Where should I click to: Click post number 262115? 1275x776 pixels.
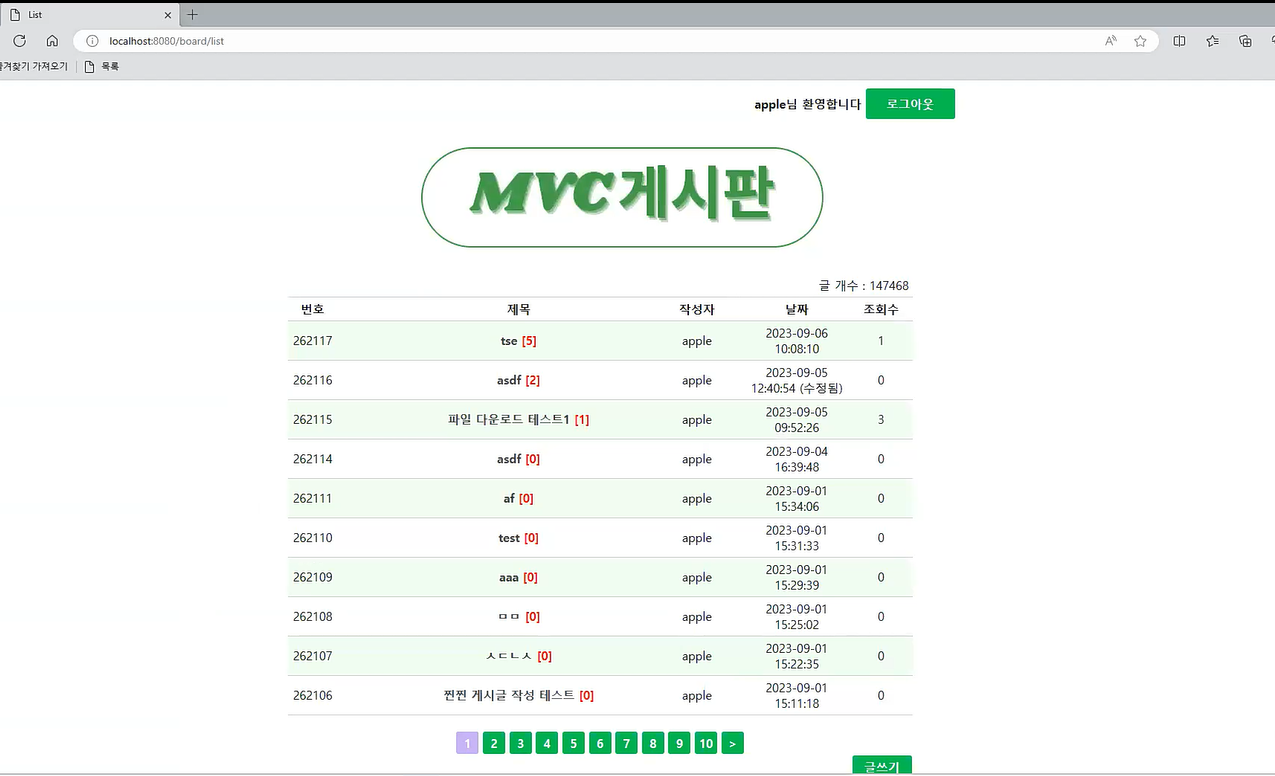[x=313, y=420]
